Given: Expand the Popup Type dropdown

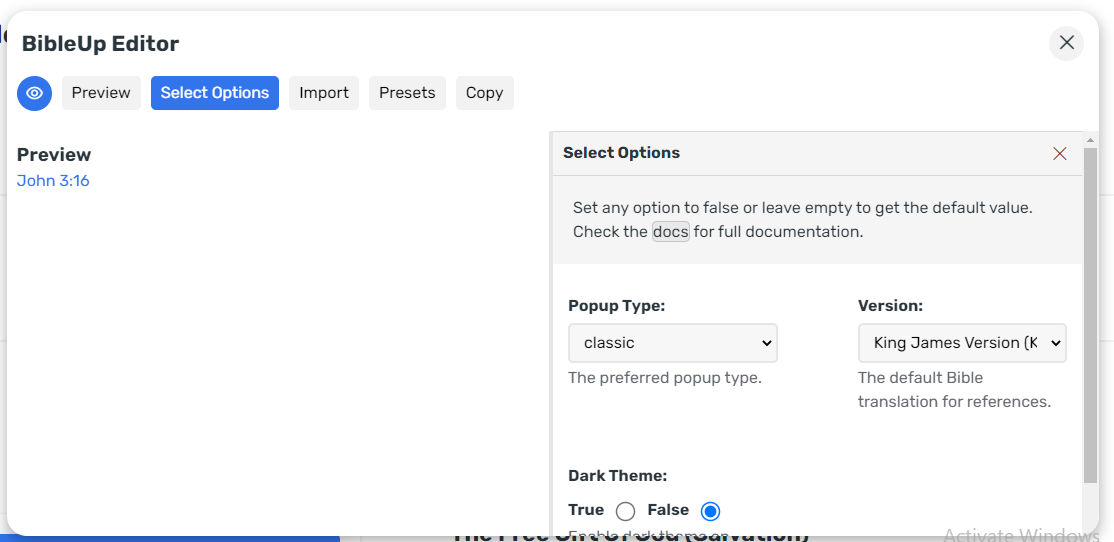Looking at the screenshot, I should (x=673, y=343).
